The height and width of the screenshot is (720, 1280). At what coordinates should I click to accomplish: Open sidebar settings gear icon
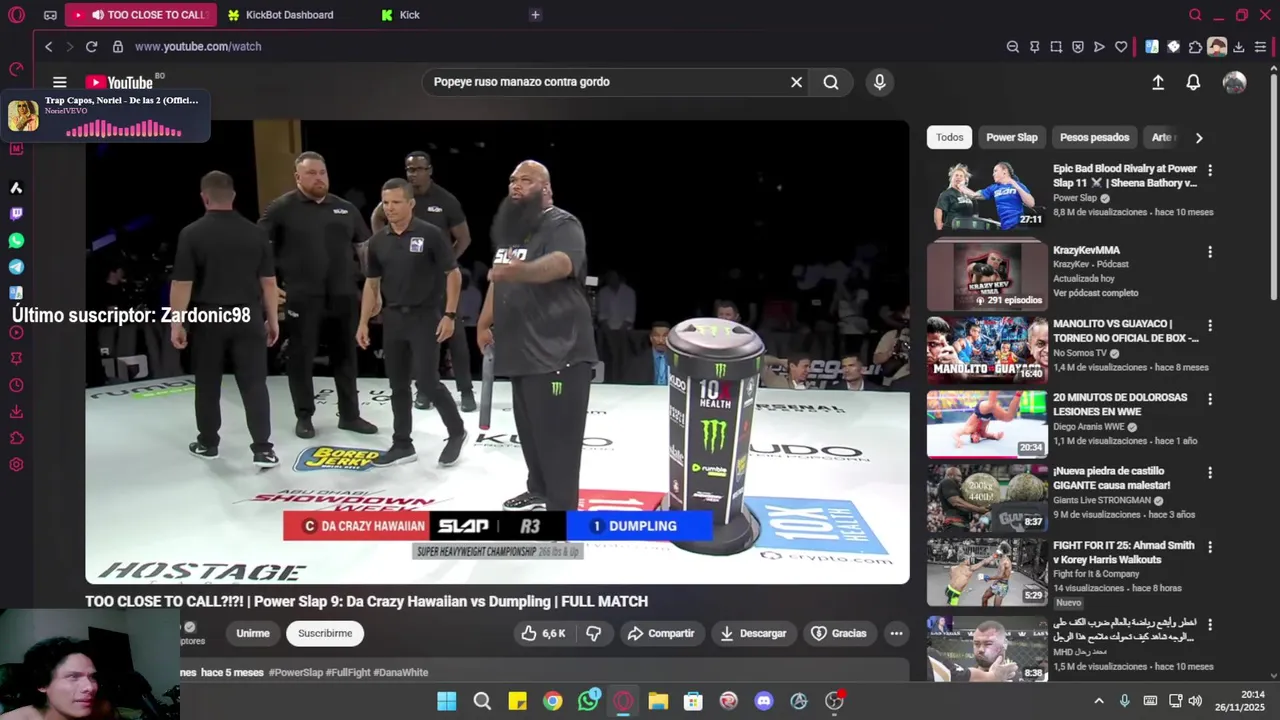(16, 465)
